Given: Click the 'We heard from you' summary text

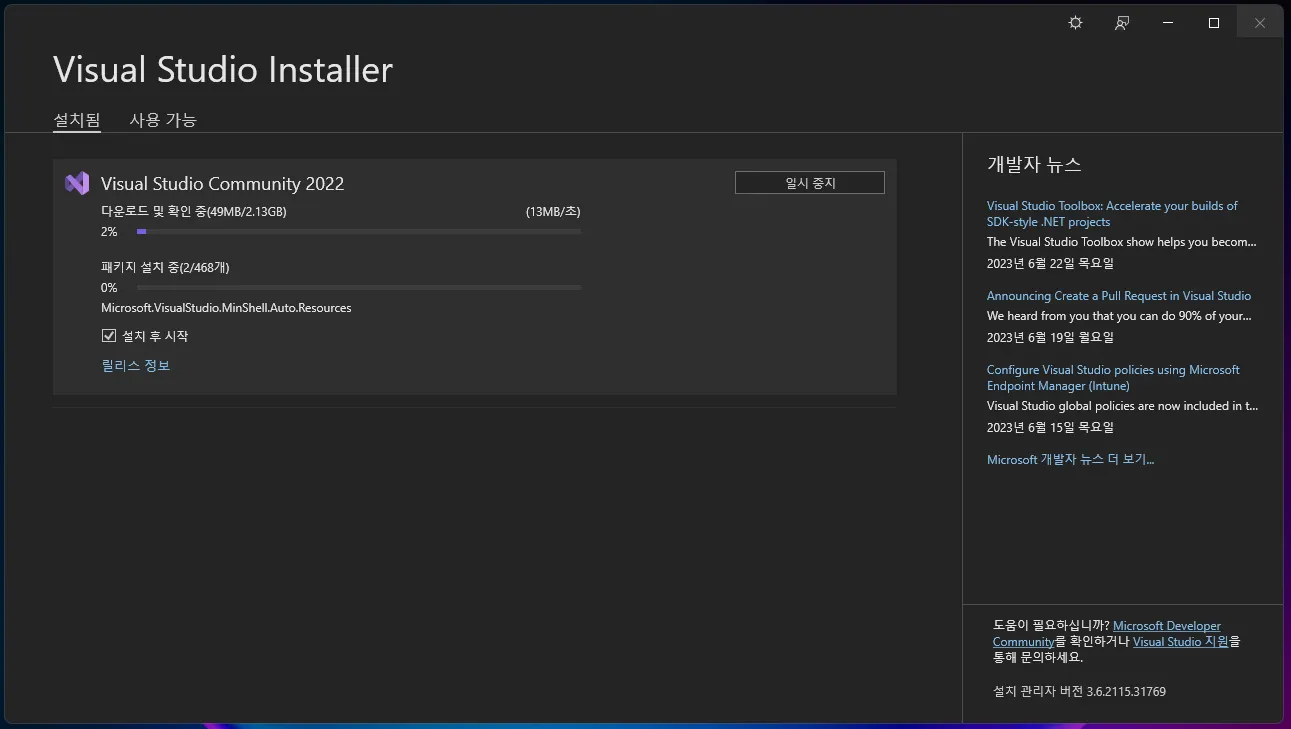Looking at the screenshot, I should tap(1119, 316).
